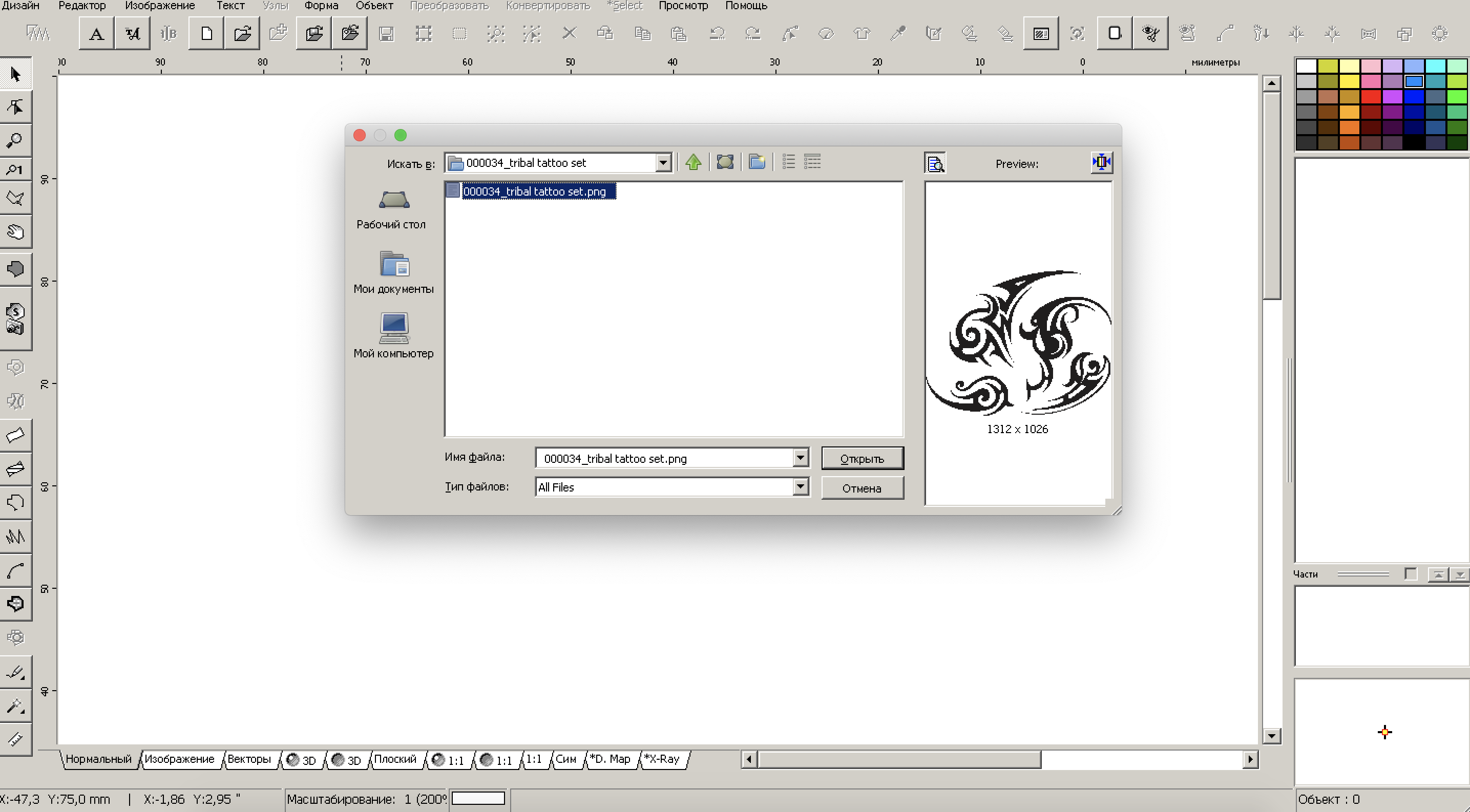Click the desktop shortcut icon in dialog toolbar

[725, 162]
